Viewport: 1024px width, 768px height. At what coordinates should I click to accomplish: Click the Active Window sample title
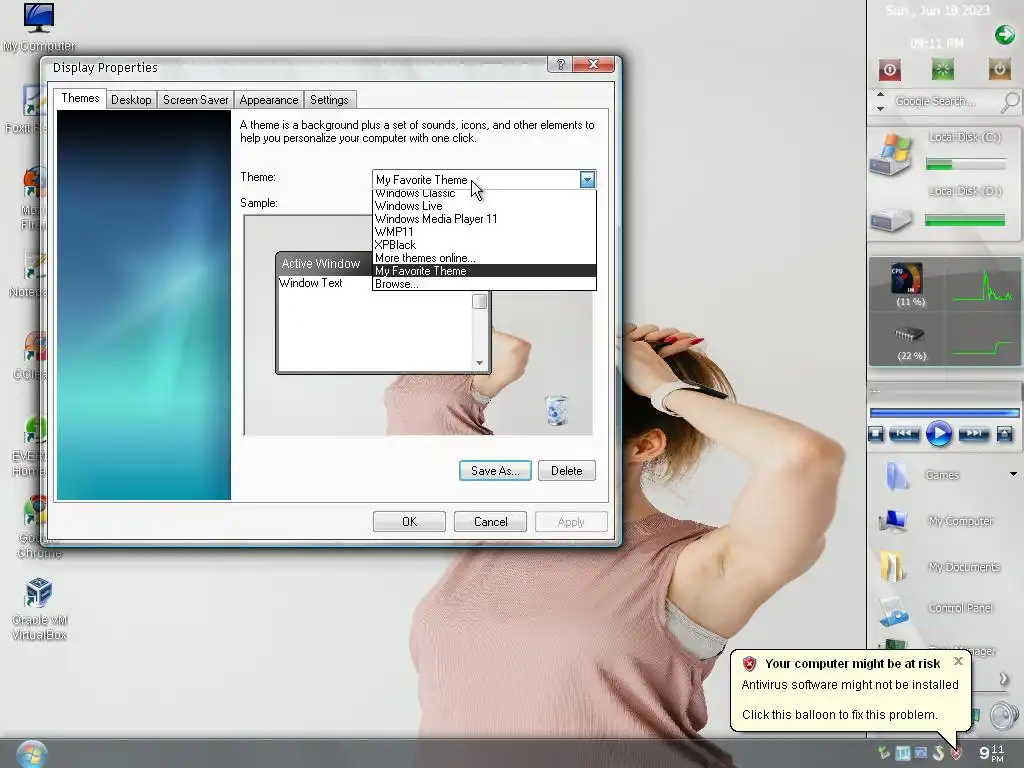click(x=321, y=264)
